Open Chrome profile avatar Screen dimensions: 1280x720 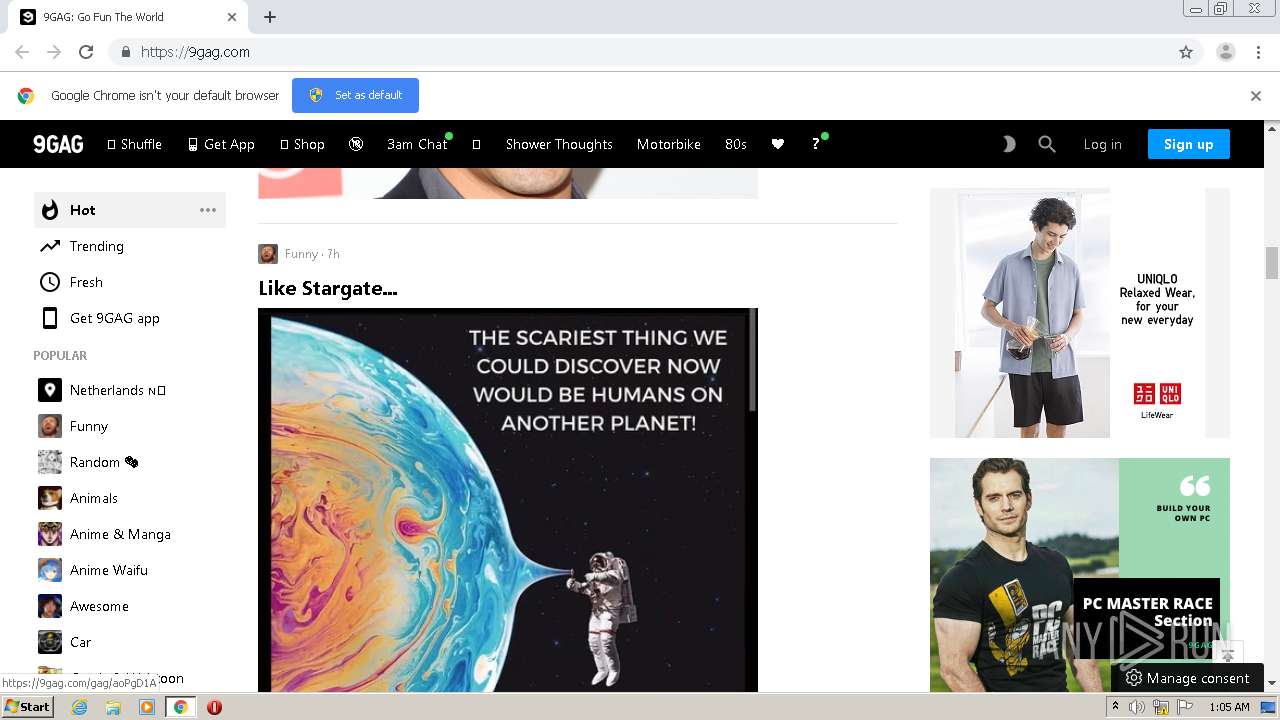(1226, 52)
